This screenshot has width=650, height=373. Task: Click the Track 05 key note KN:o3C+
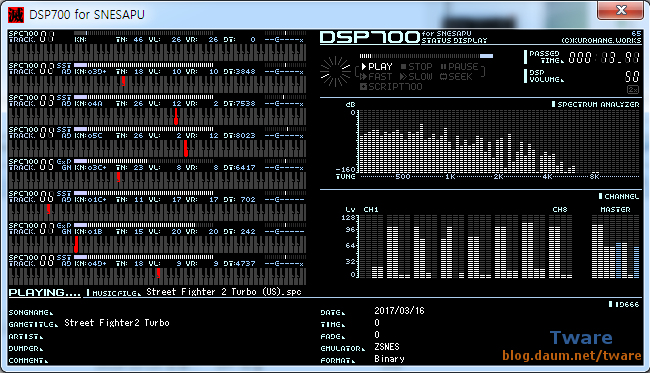(90, 167)
